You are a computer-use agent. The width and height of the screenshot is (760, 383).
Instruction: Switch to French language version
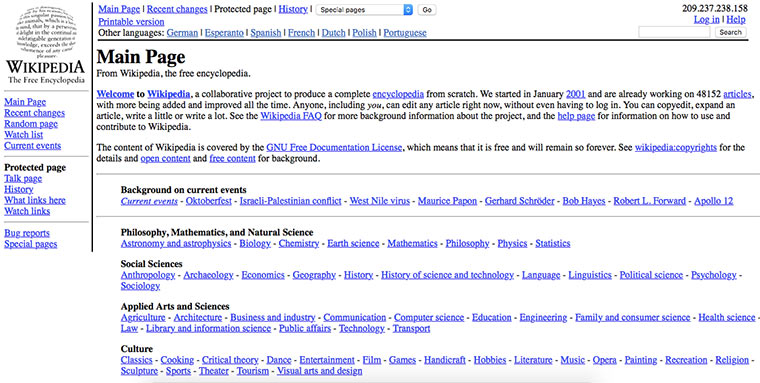pos(301,33)
